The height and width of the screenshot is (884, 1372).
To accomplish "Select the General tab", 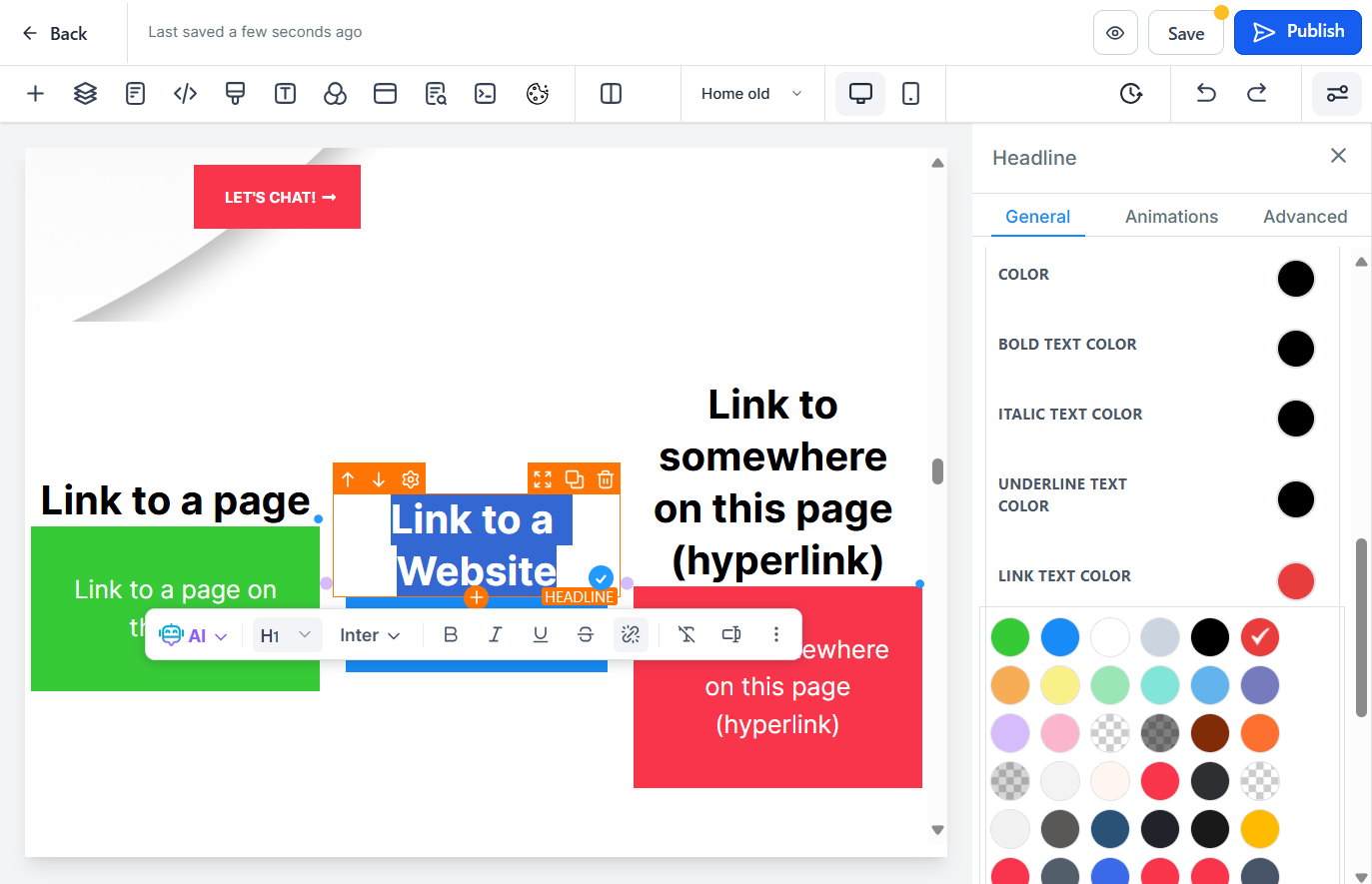I will [1037, 217].
